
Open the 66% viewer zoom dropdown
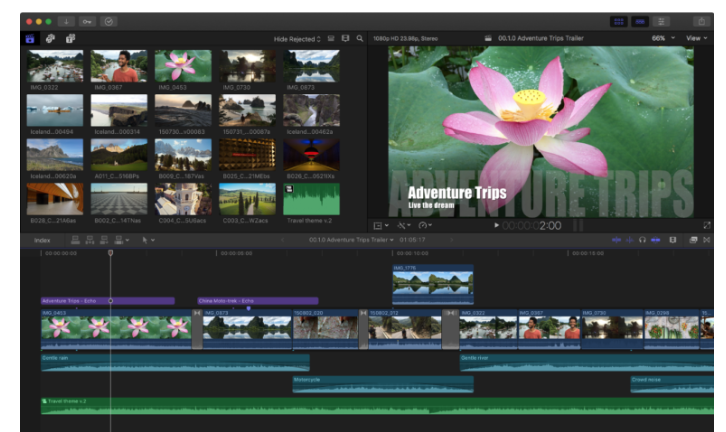tap(662, 38)
